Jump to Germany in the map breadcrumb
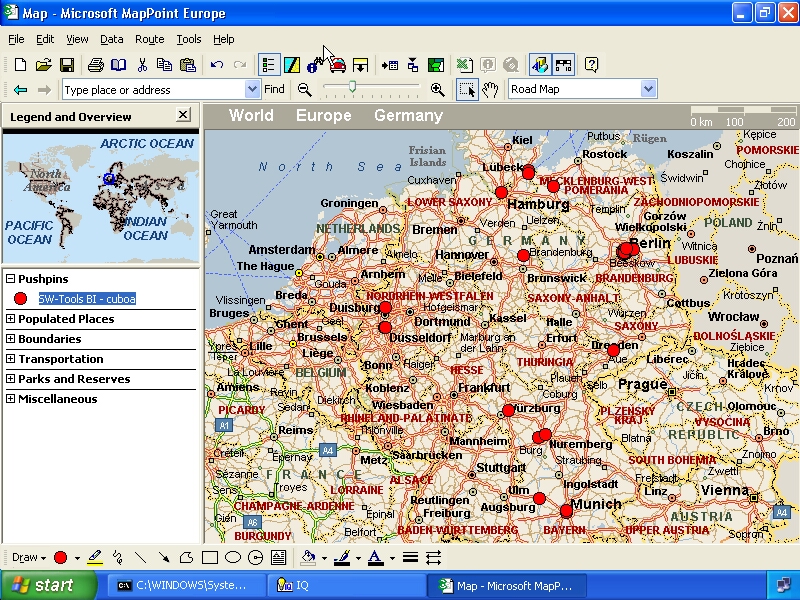The height and width of the screenshot is (600, 800). point(408,115)
